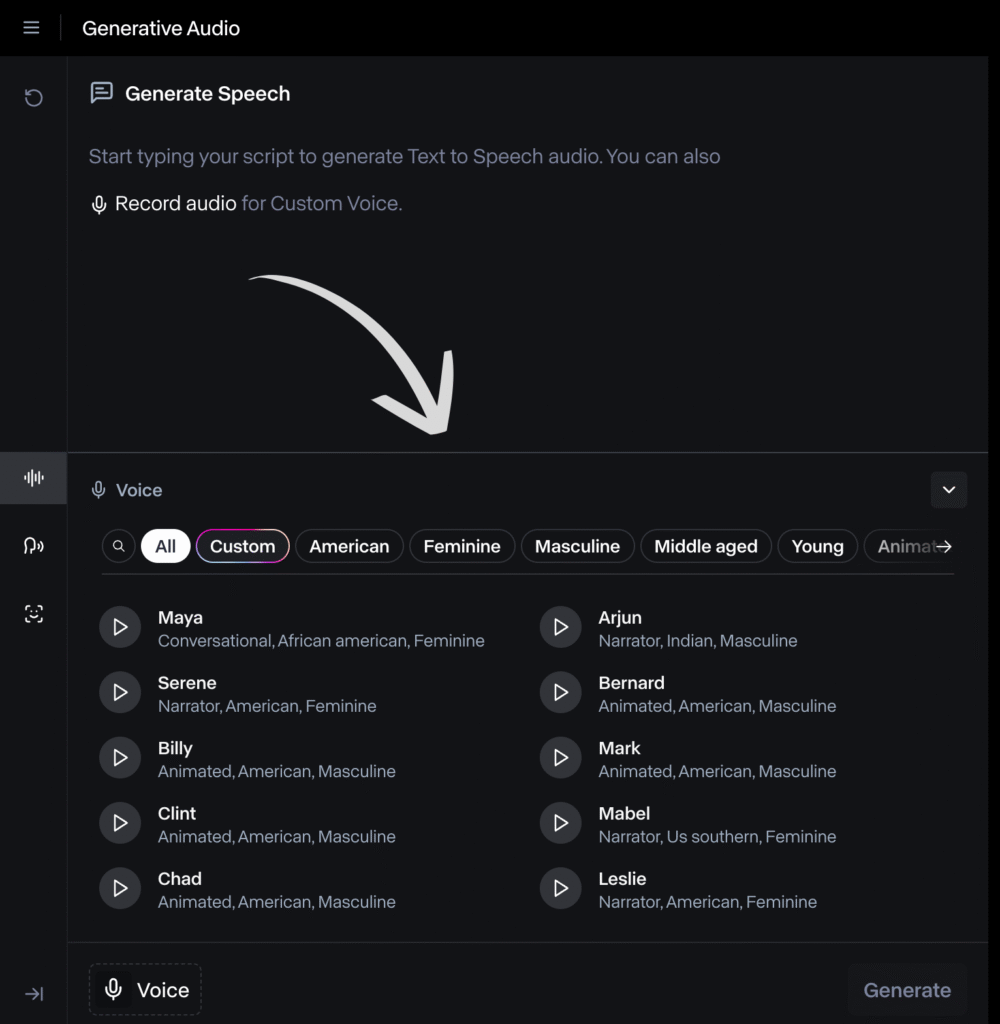Open the hamburger menu
This screenshot has width=1000, height=1024.
[31, 28]
